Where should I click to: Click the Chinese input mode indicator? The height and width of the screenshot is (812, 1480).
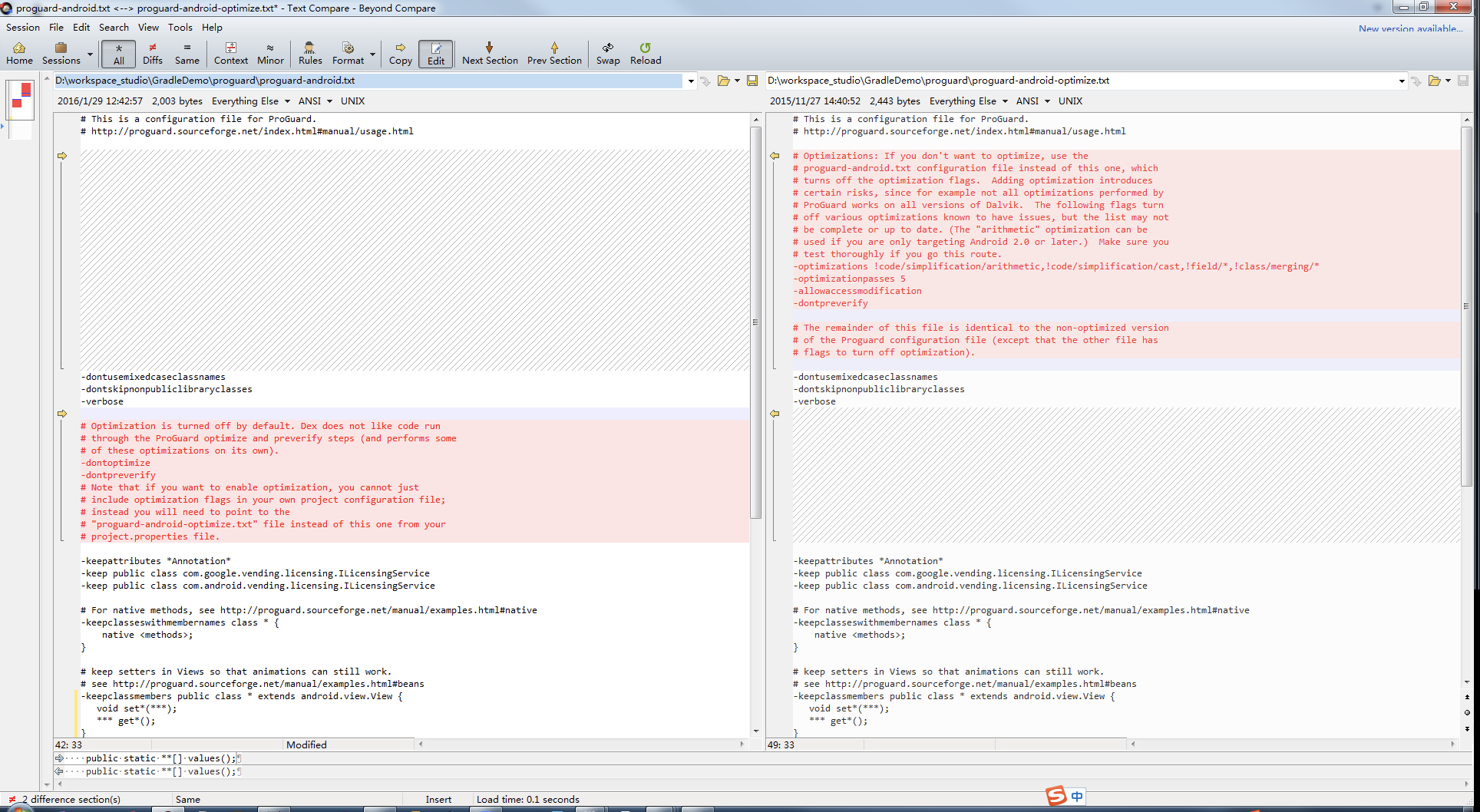tap(1077, 797)
